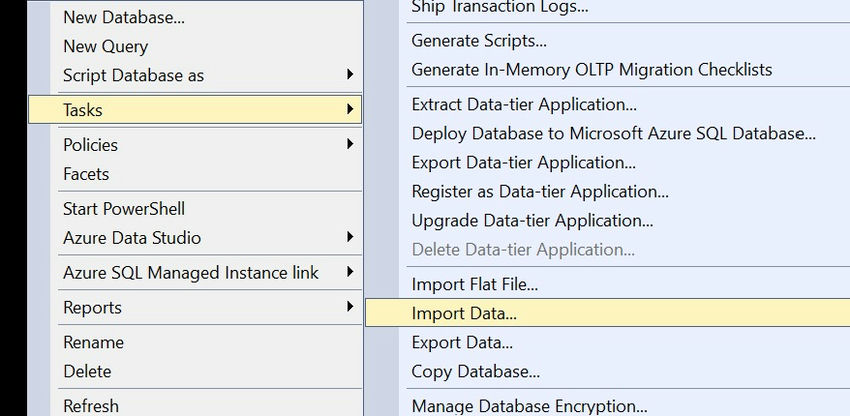Click Import Flat File option
This screenshot has width=850, height=416.
475,285
